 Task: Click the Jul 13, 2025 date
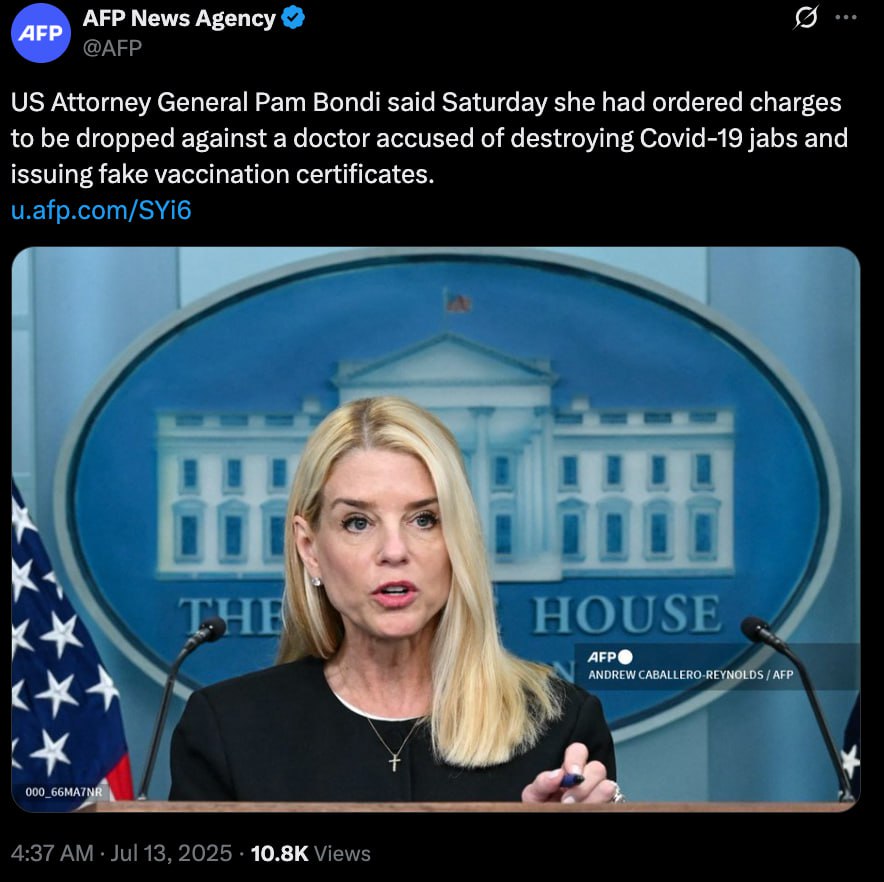click(x=171, y=853)
